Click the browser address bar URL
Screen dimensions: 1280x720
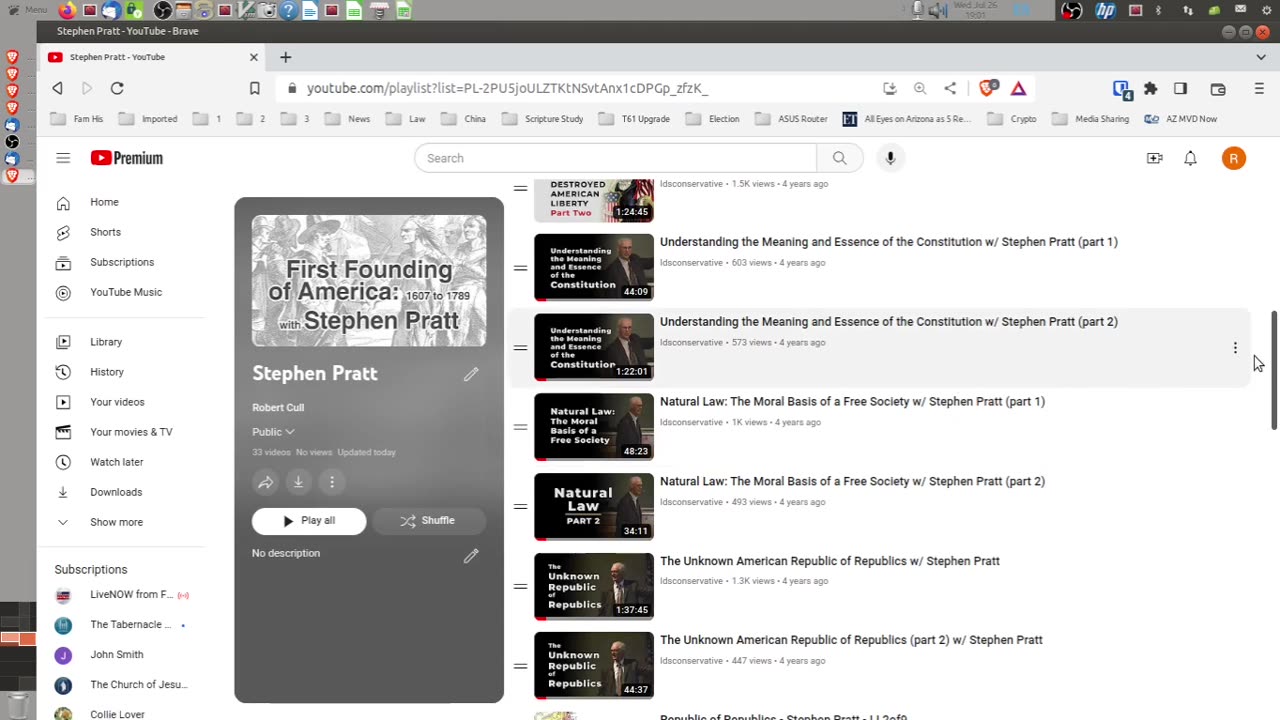pyautogui.click(x=508, y=88)
